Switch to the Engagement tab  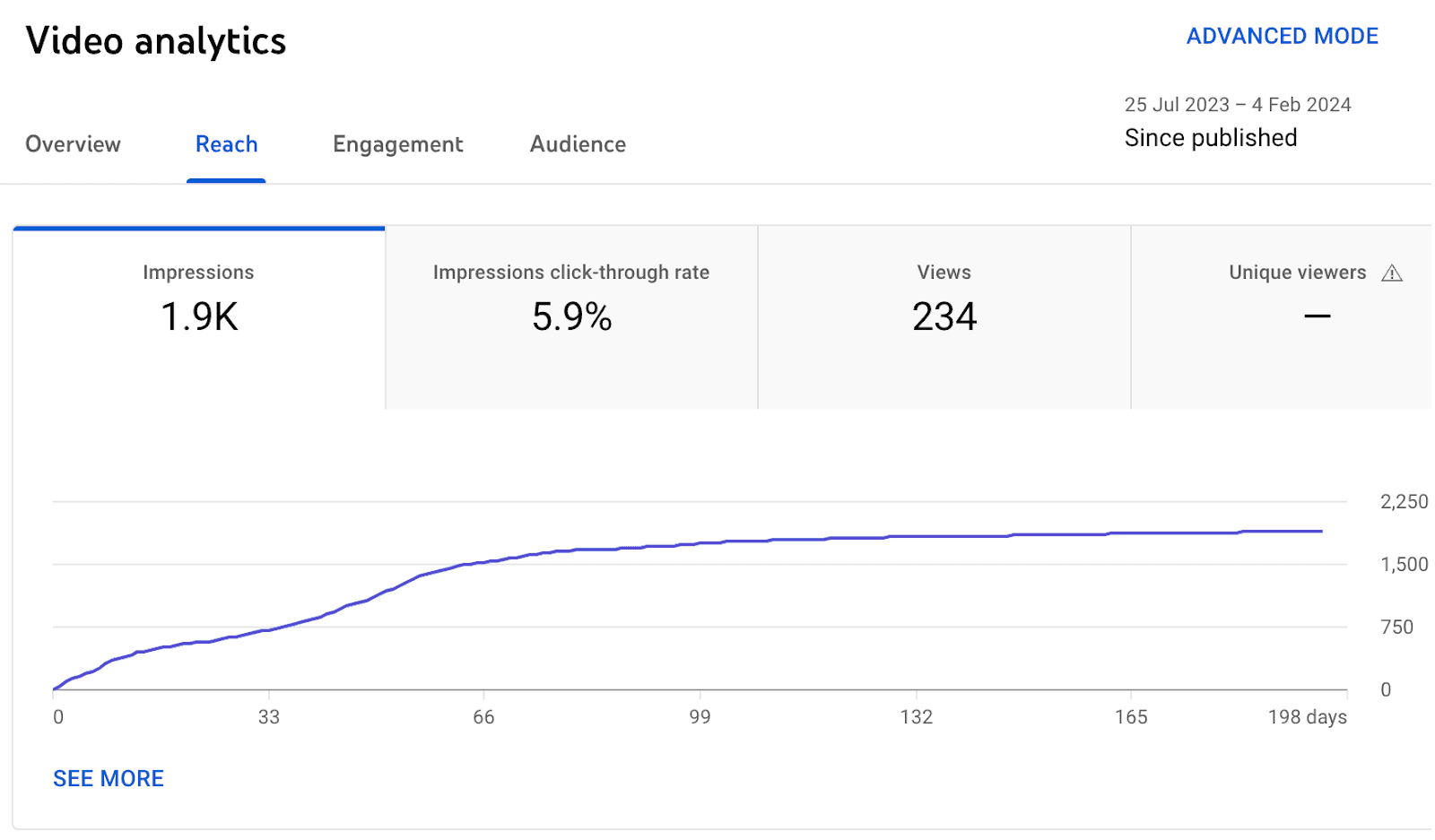(397, 144)
